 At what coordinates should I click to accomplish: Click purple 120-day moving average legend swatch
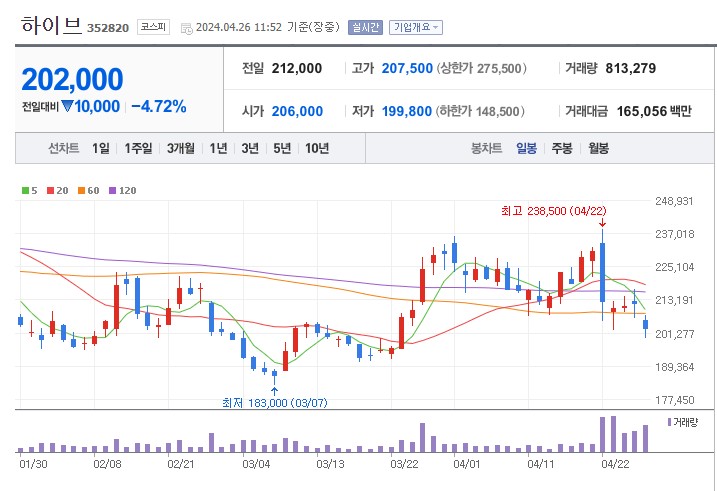(112, 191)
